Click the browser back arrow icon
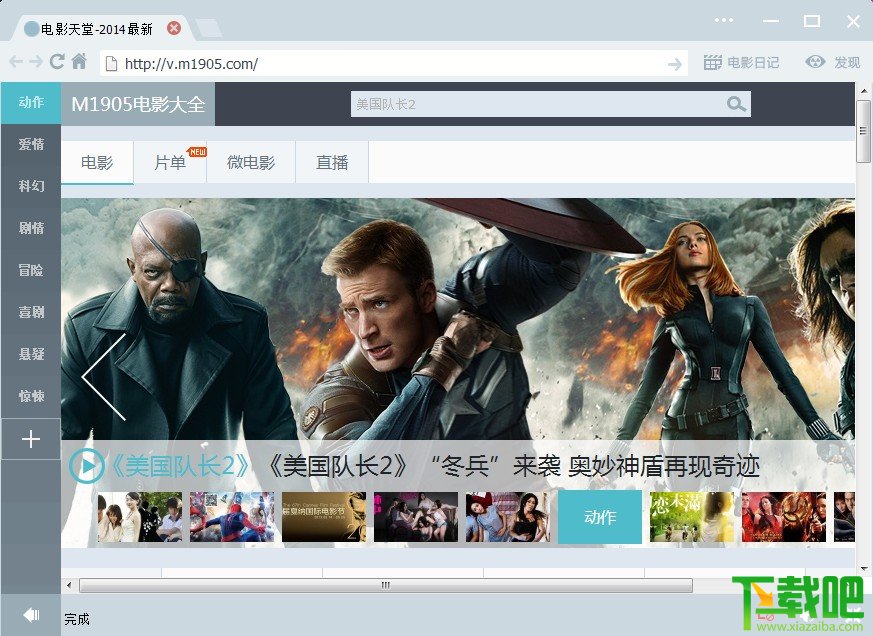 pos(16,62)
